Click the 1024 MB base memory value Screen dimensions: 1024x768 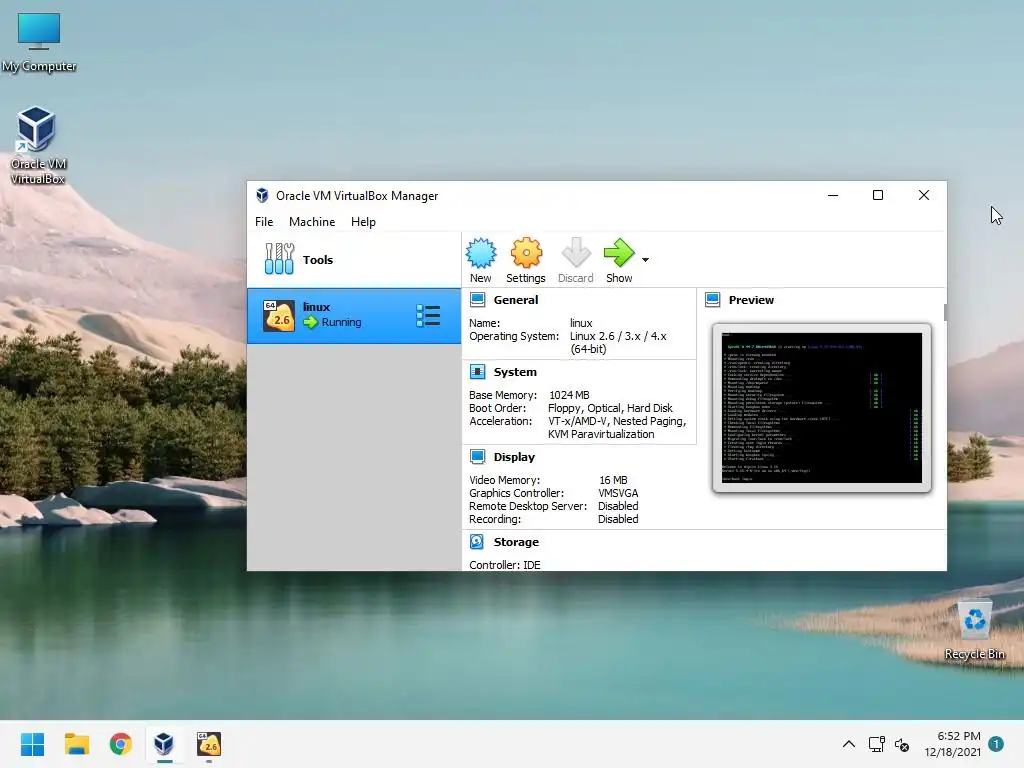click(x=569, y=395)
